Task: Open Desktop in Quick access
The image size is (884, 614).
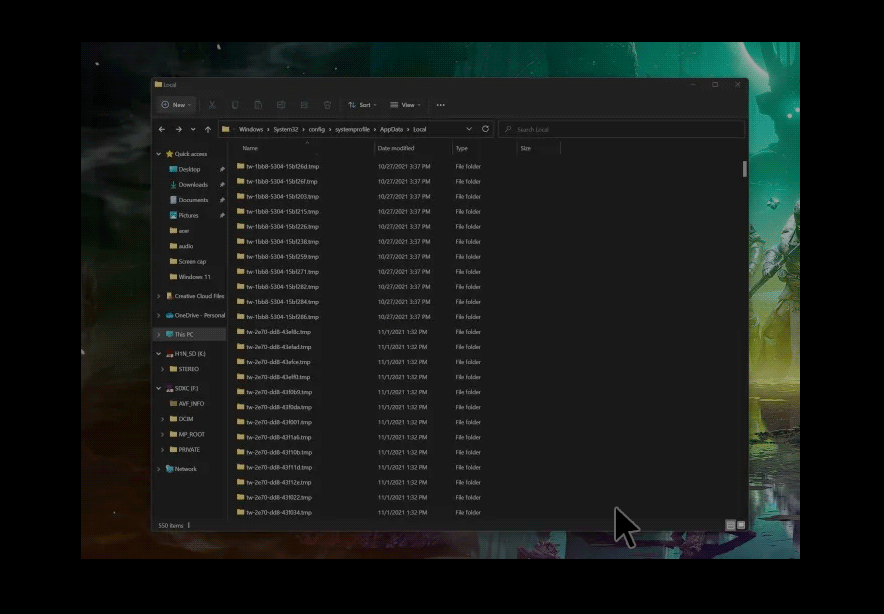Action: coord(189,169)
